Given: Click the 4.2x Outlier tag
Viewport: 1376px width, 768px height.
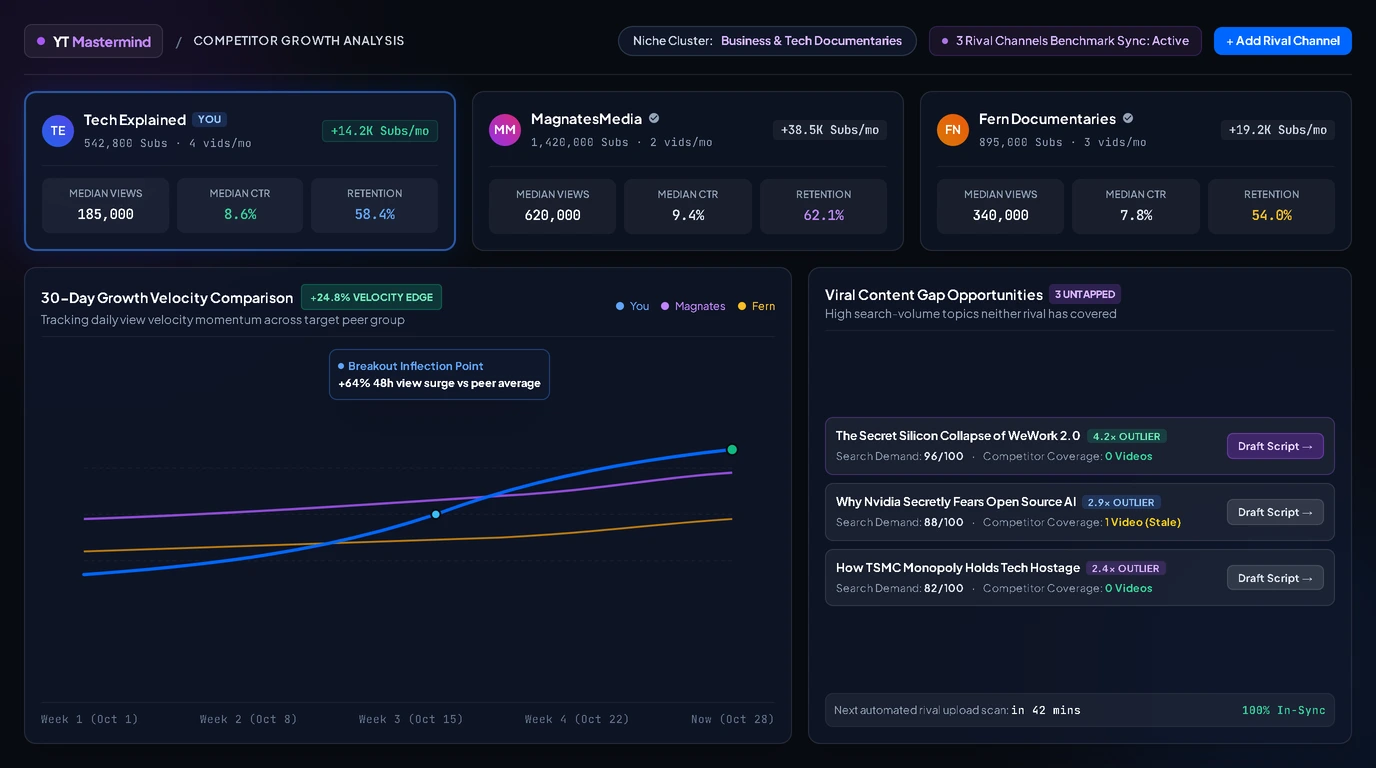Looking at the screenshot, I should [1126, 436].
